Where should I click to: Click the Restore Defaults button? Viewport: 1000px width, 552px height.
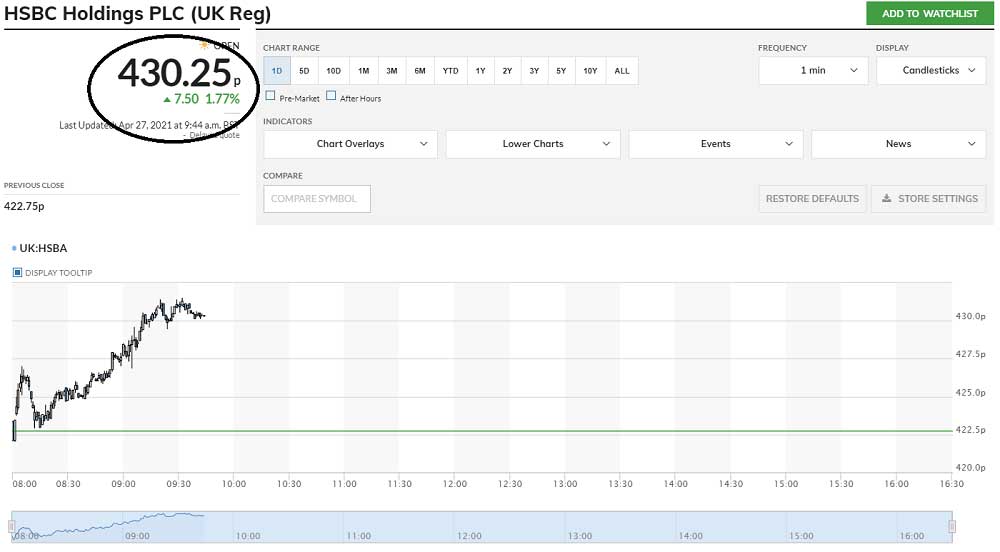pyautogui.click(x=812, y=199)
